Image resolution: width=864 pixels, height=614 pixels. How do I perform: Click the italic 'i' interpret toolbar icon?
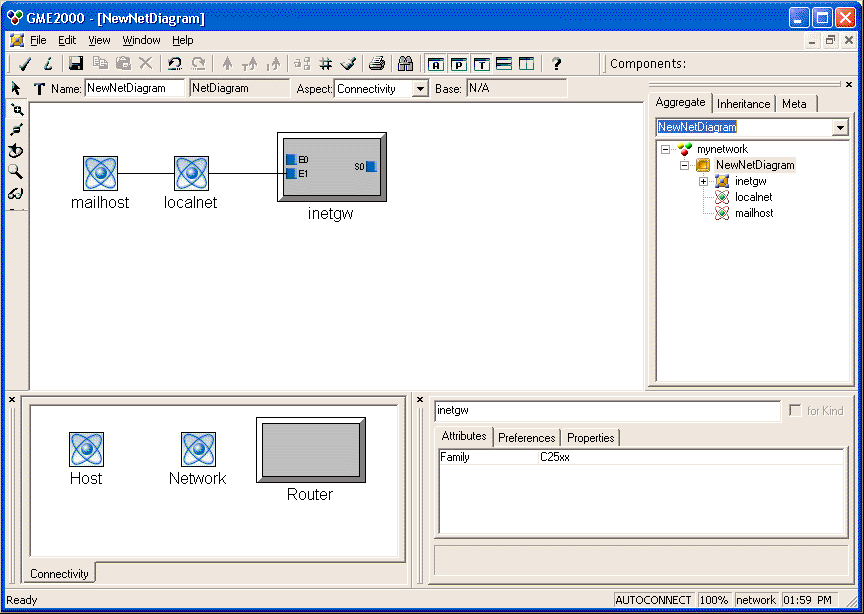point(48,64)
